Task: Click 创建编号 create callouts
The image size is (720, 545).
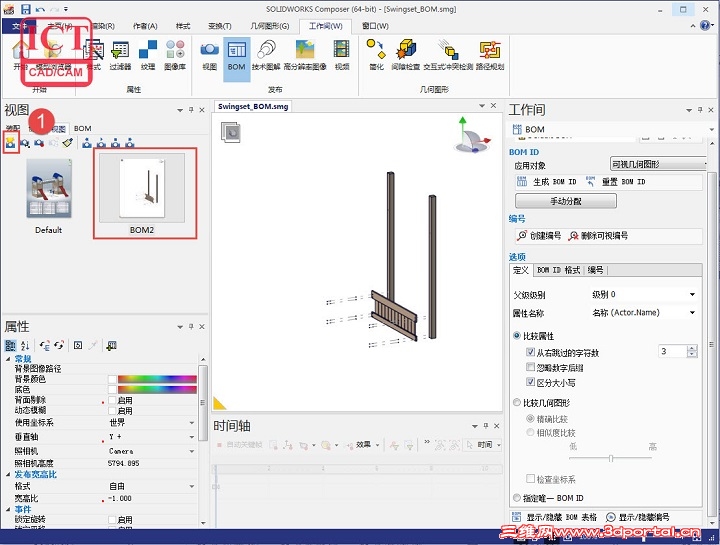Action: [539, 236]
